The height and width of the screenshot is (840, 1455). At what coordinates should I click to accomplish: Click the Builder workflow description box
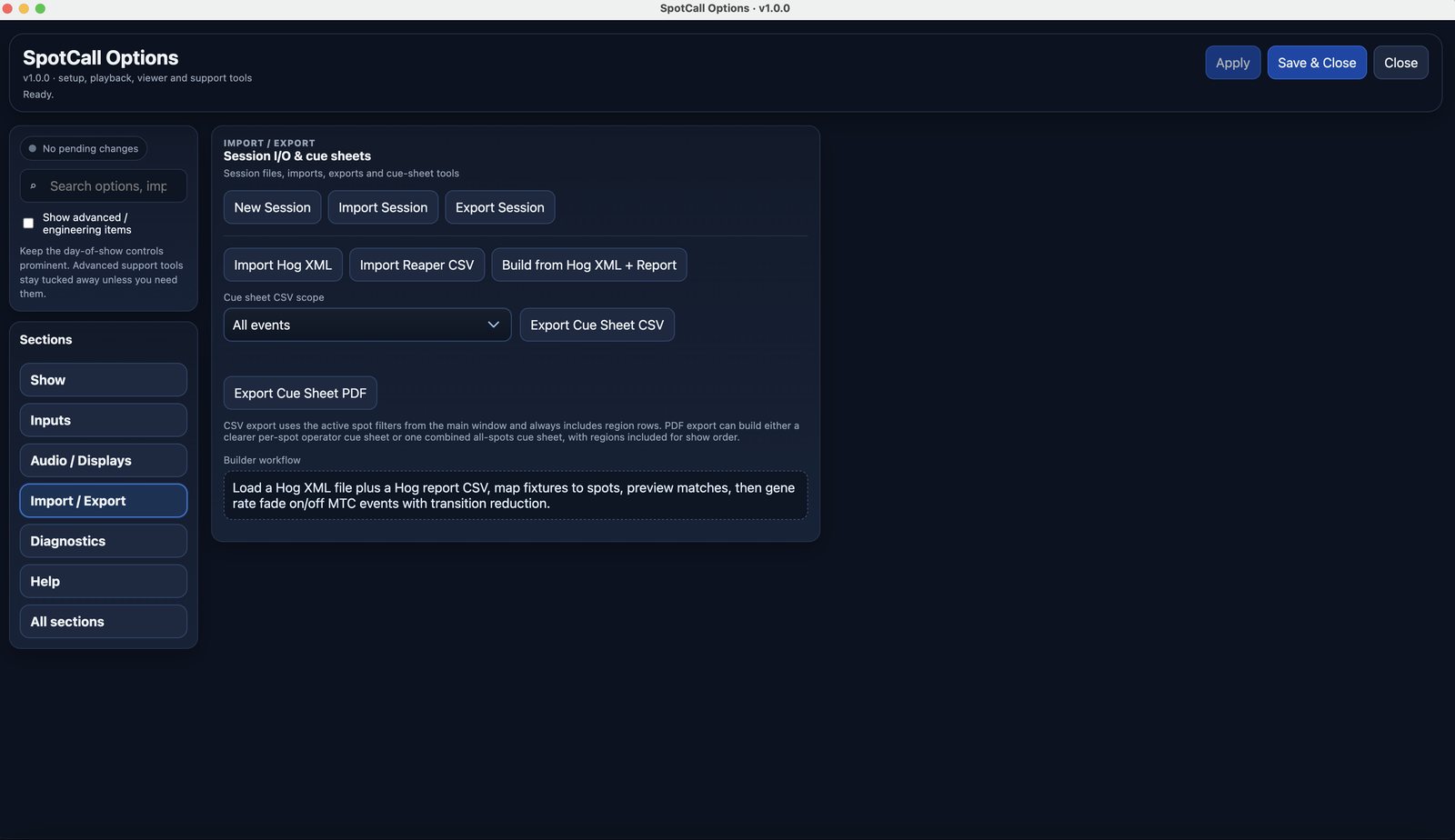click(x=516, y=495)
